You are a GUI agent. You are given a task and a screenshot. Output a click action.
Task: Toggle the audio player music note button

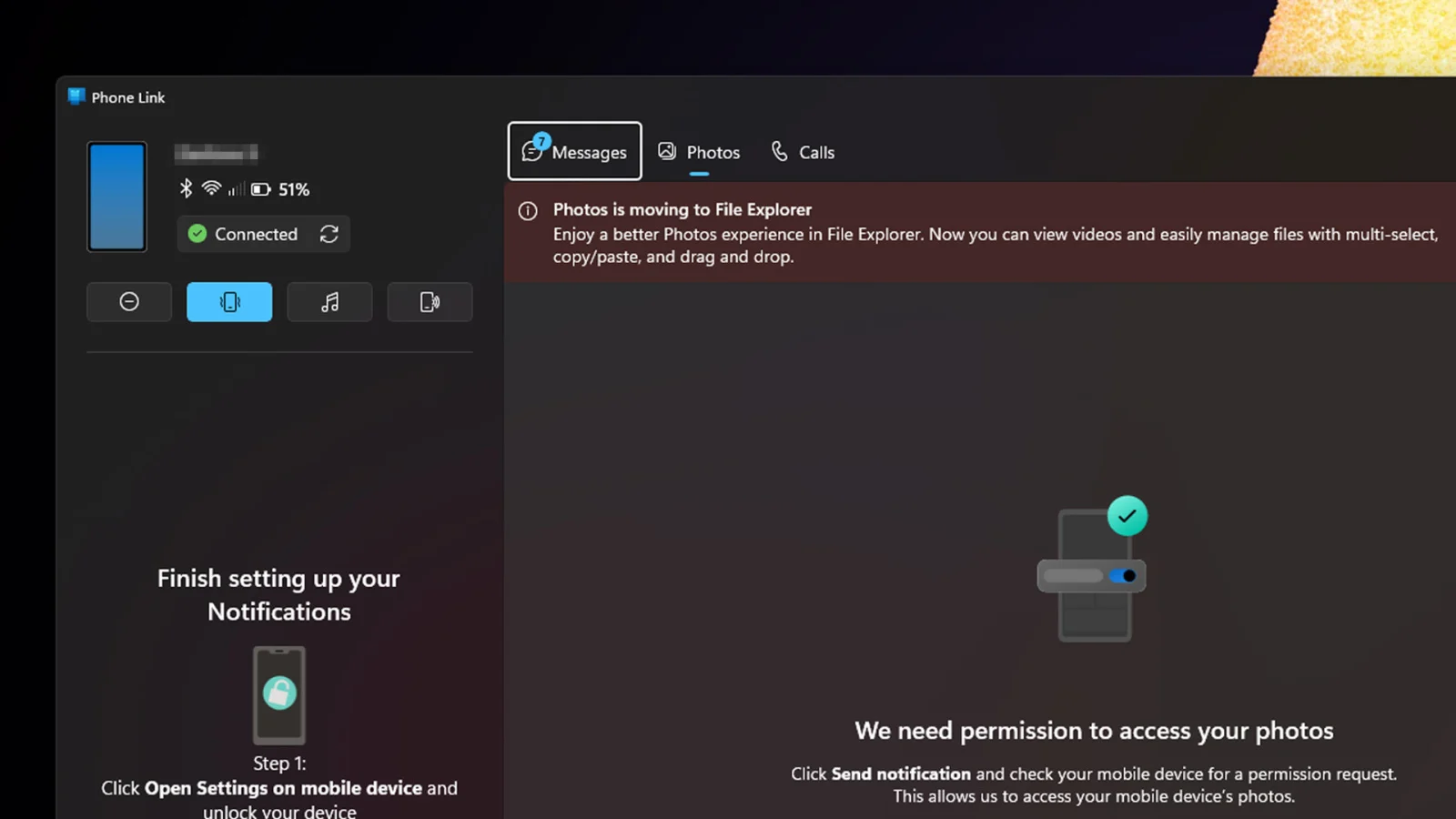click(x=329, y=302)
